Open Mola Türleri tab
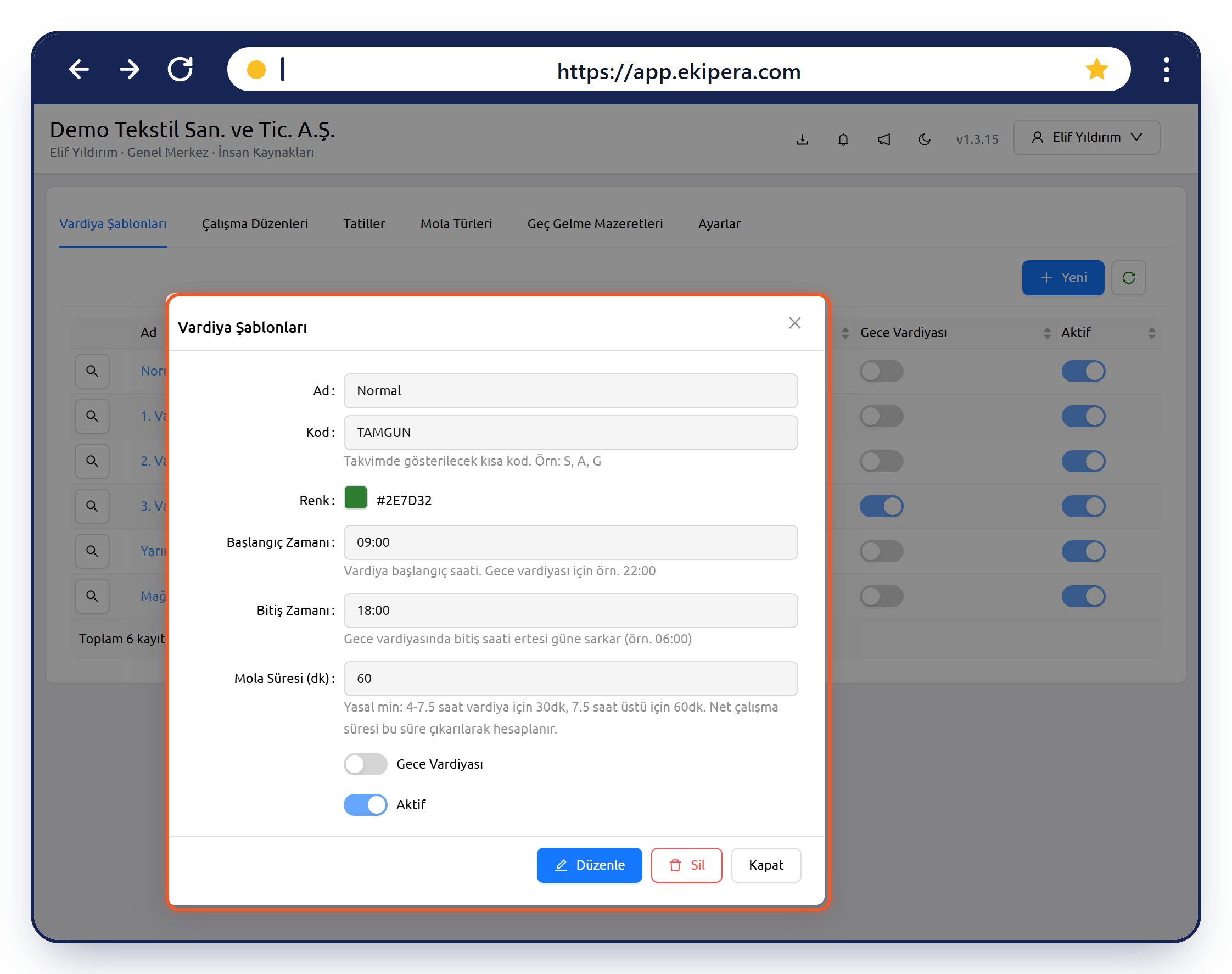The height and width of the screenshot is (974, 1232). pyautogui.click(x=456, y=223)
